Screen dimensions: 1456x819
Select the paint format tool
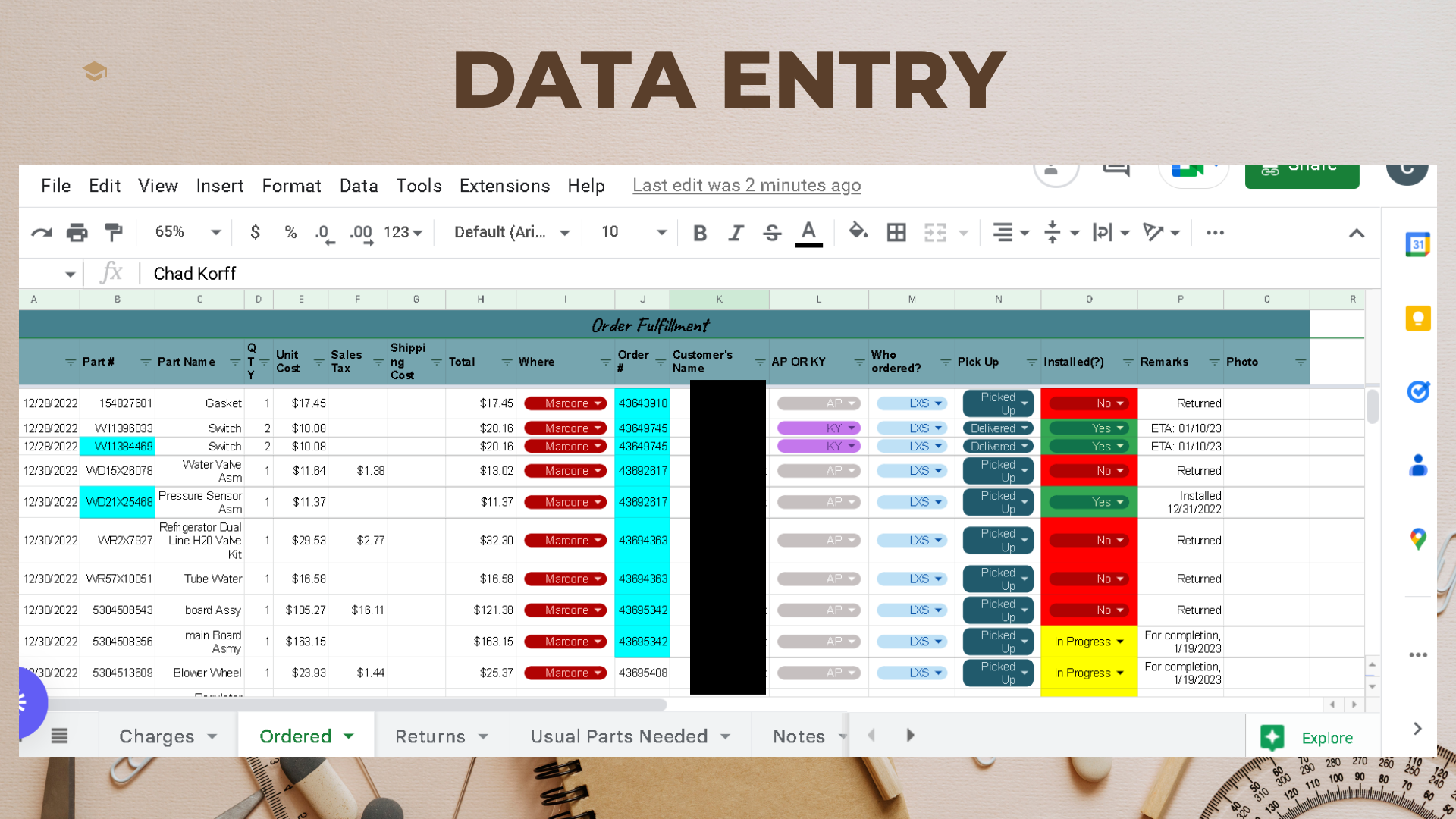tap(114, 233)
